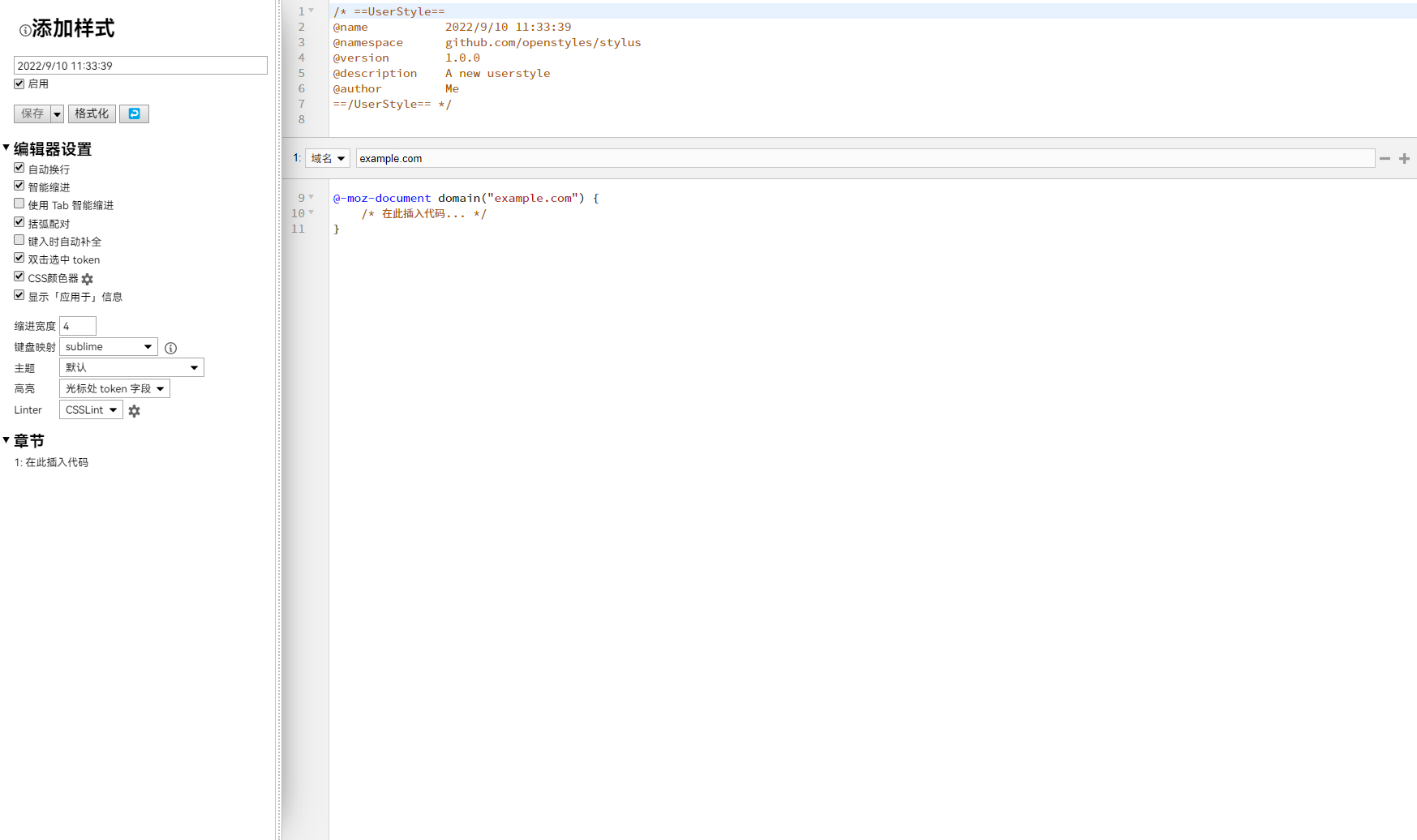Image resolution: width=1417 pixels, height=840 pixels.
Task: Open Linter settings gear icon
Action: coord(135,411)
